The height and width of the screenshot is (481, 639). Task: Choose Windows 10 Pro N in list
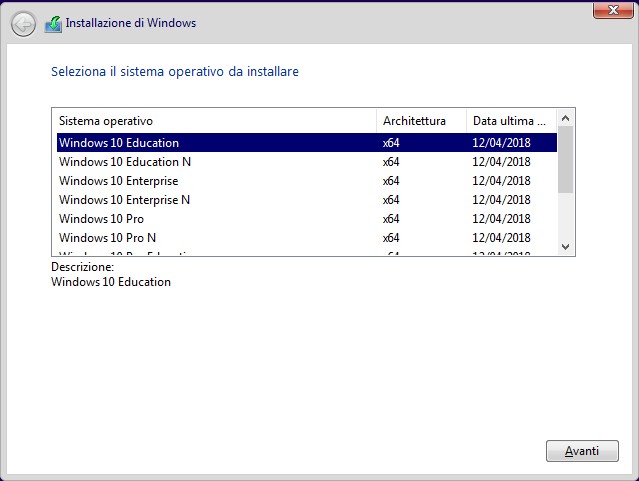[306, 238]
